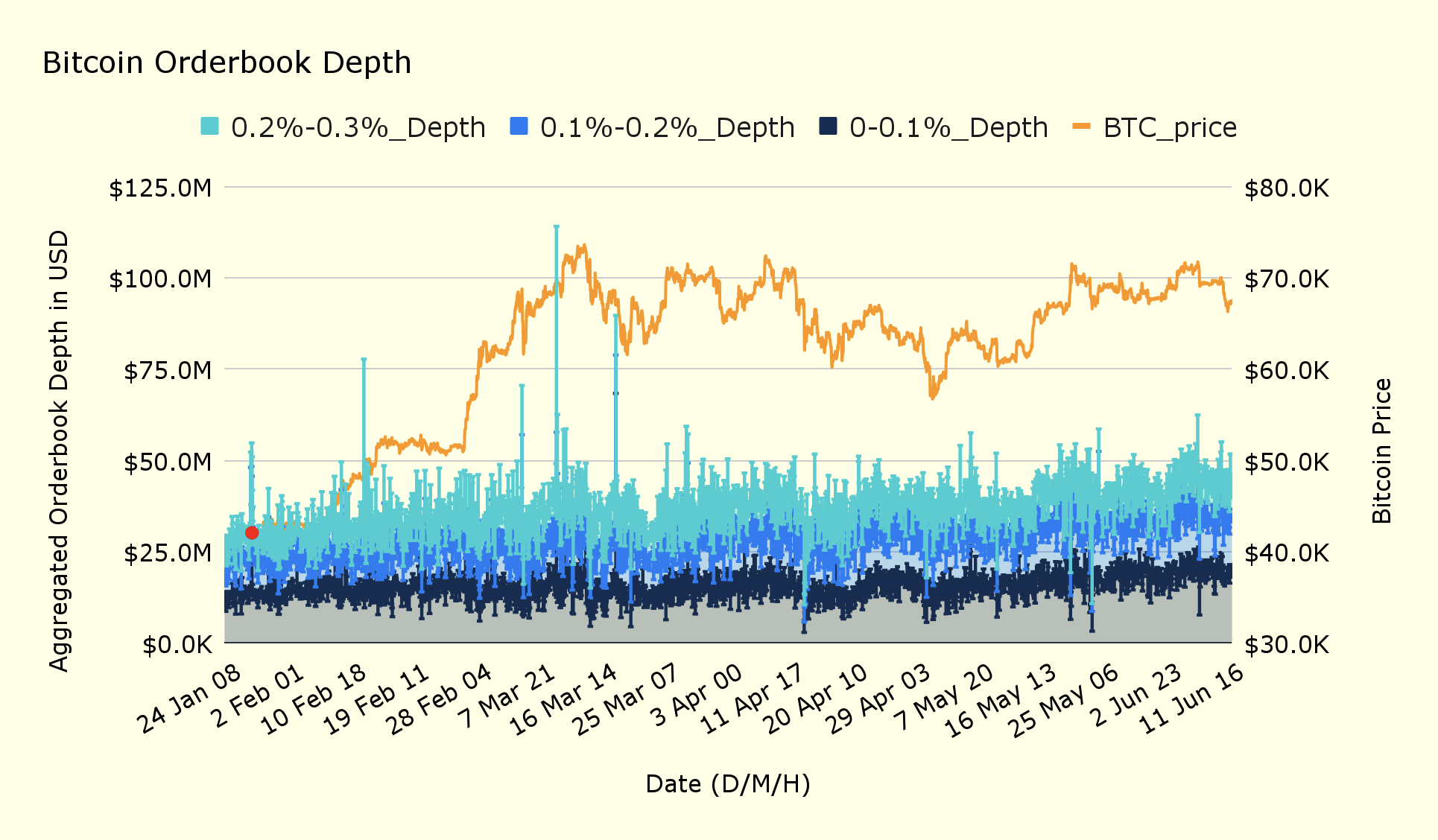Click the $75.0M left axis label
The image size is (1438, 840).
coord(168,370)
